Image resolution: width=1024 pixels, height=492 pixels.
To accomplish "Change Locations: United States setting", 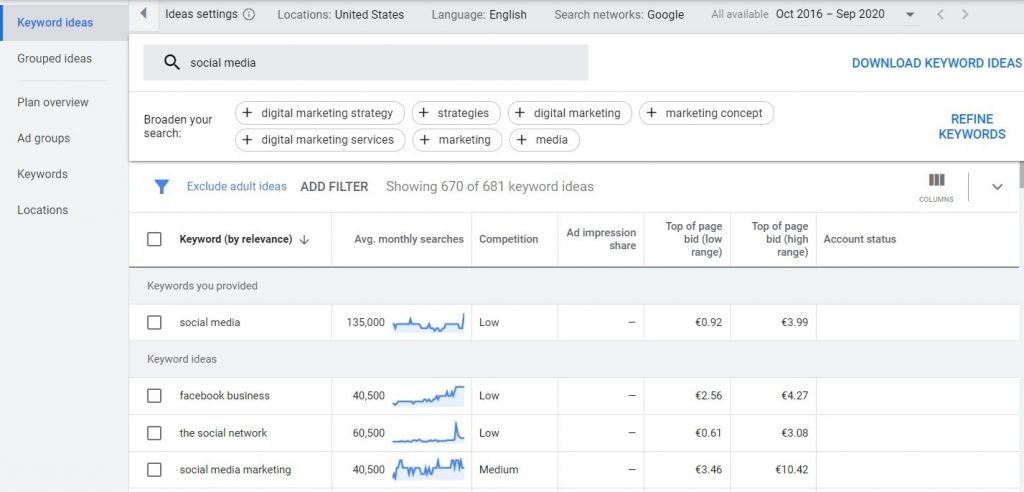I will pyautogui.click(x=340, y=14).
